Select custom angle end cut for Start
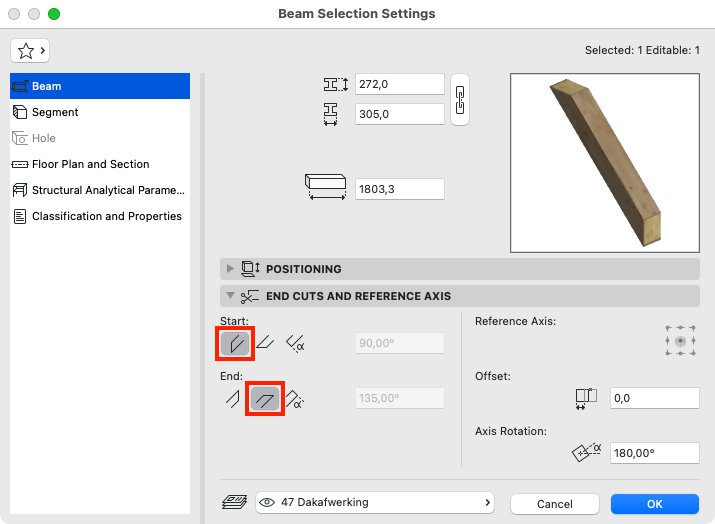The image size is (715, 524). [x=295, y=343]
